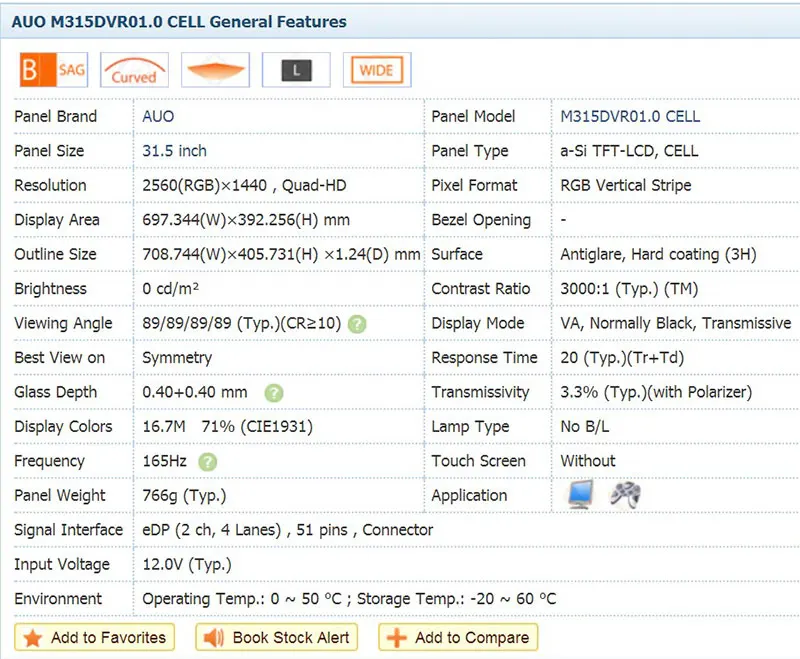Click the monitor application icon
This screenshot has height=659, width=800.
point(581,495)
